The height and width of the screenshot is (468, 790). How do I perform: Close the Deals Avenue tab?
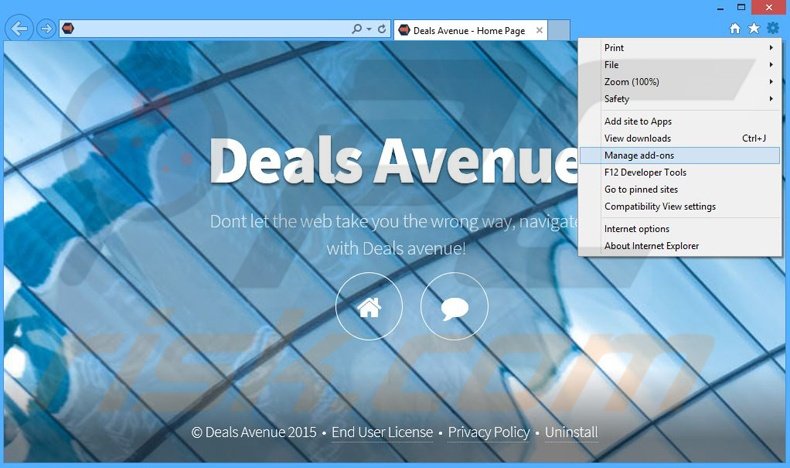point(539,30)
